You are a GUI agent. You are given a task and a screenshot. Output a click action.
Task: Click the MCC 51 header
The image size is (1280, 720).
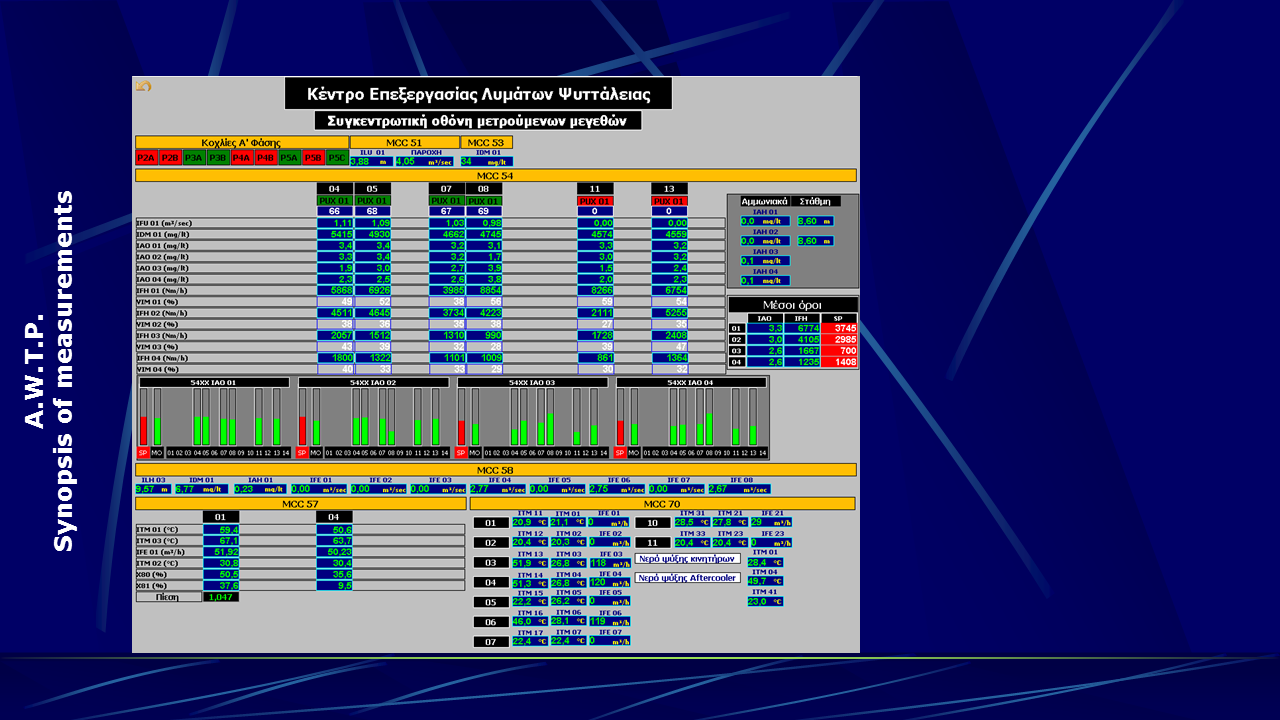point(404,142)
